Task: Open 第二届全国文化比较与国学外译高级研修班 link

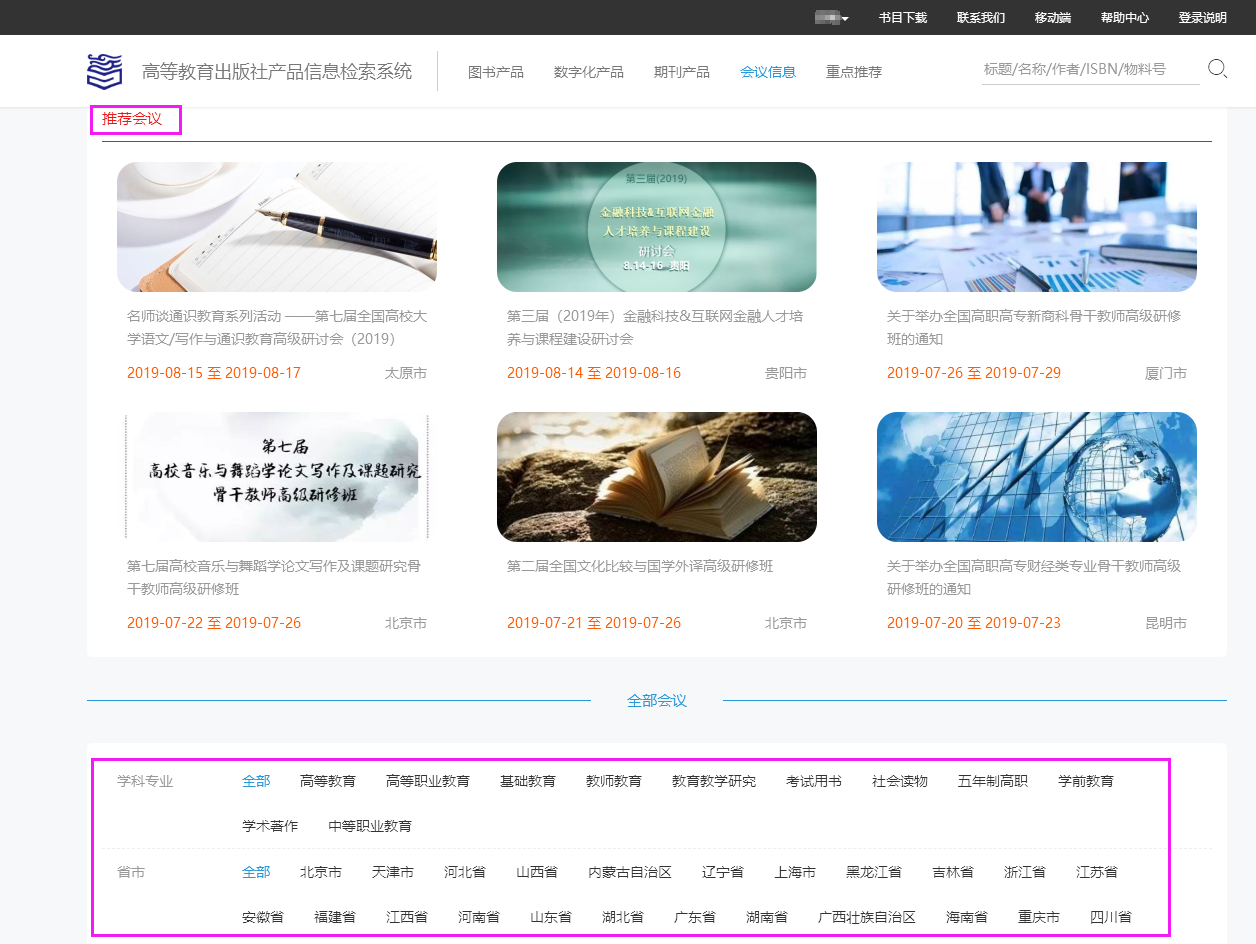Action: click(640, 566)
